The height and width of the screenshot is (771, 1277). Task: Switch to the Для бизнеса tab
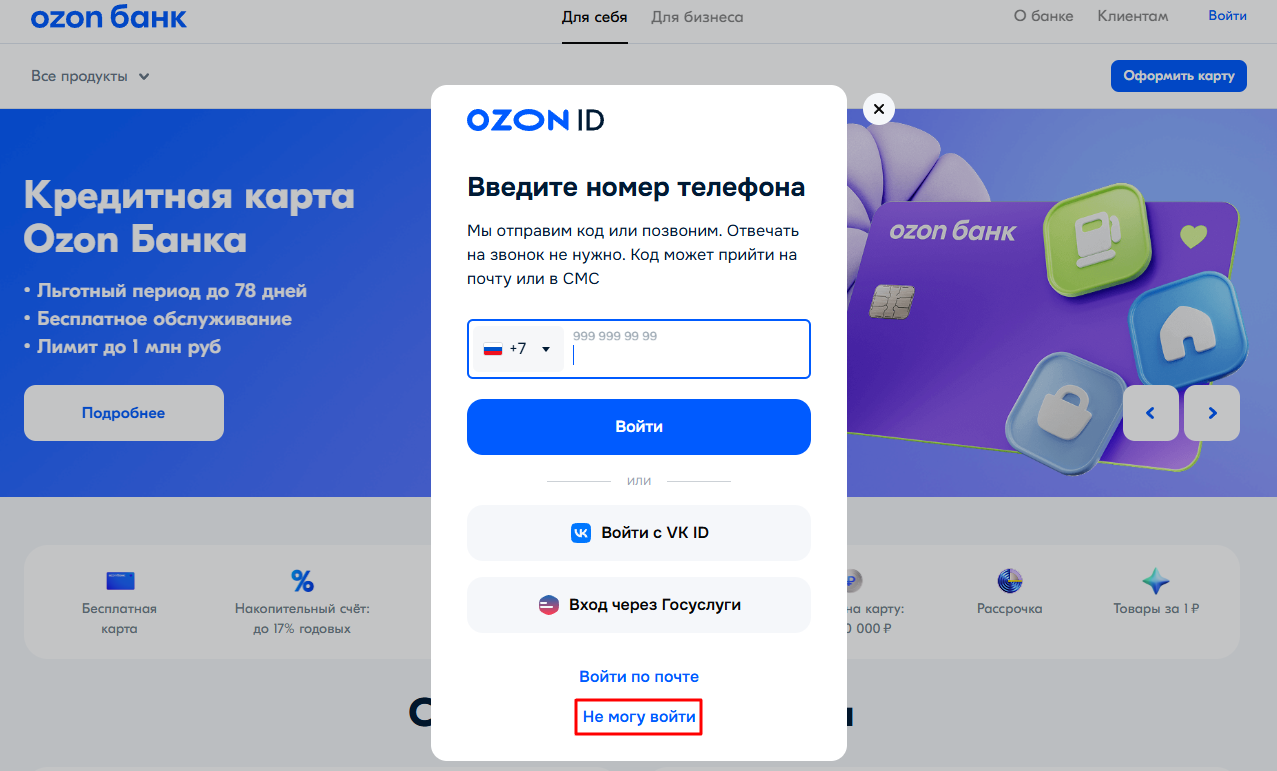pyautogui.click(x=697, y=17)
